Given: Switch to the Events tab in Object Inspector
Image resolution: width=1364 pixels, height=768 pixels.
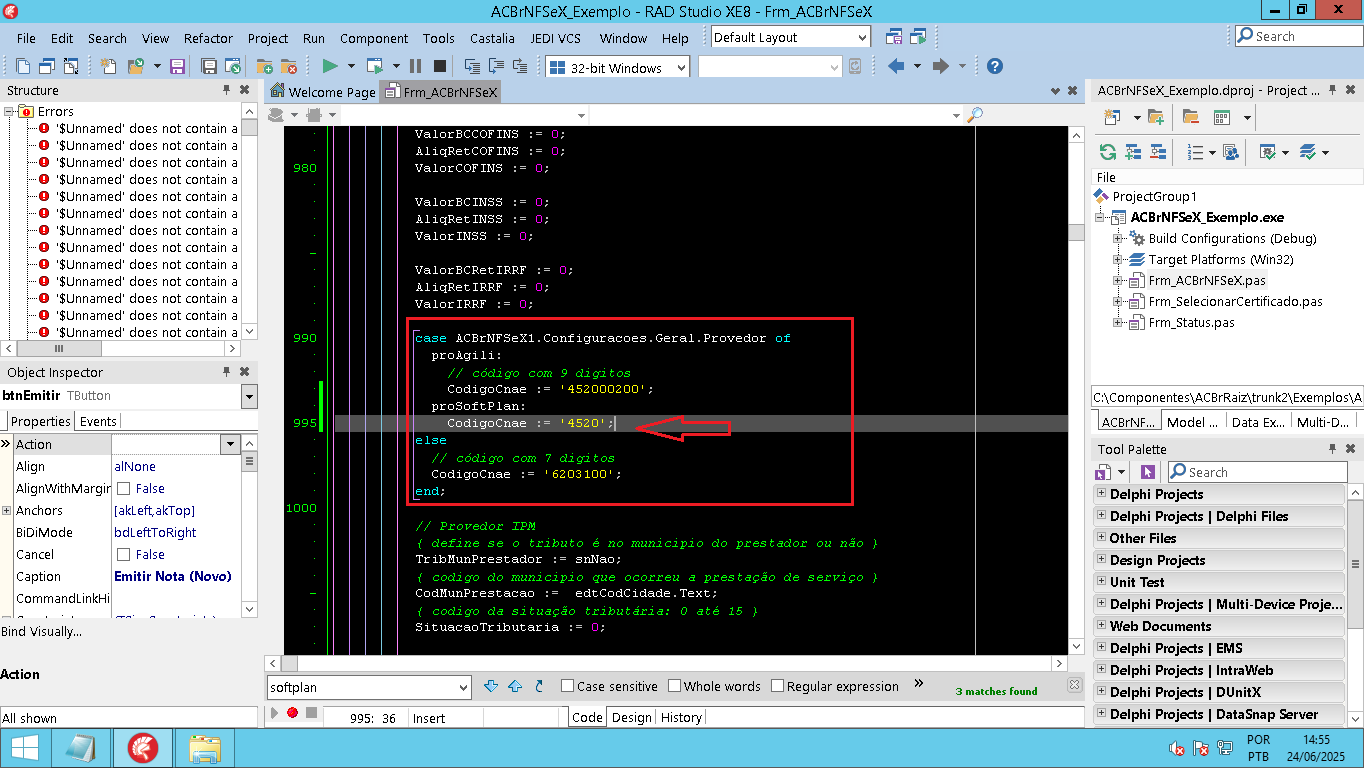Looking at the screenshot, I should pos(97,422).
